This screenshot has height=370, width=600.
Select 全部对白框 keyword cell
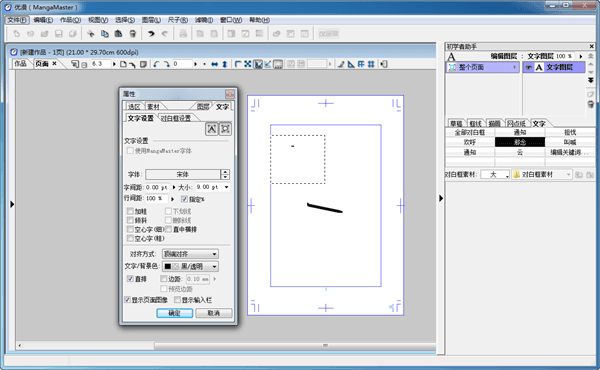coord(470,132)
